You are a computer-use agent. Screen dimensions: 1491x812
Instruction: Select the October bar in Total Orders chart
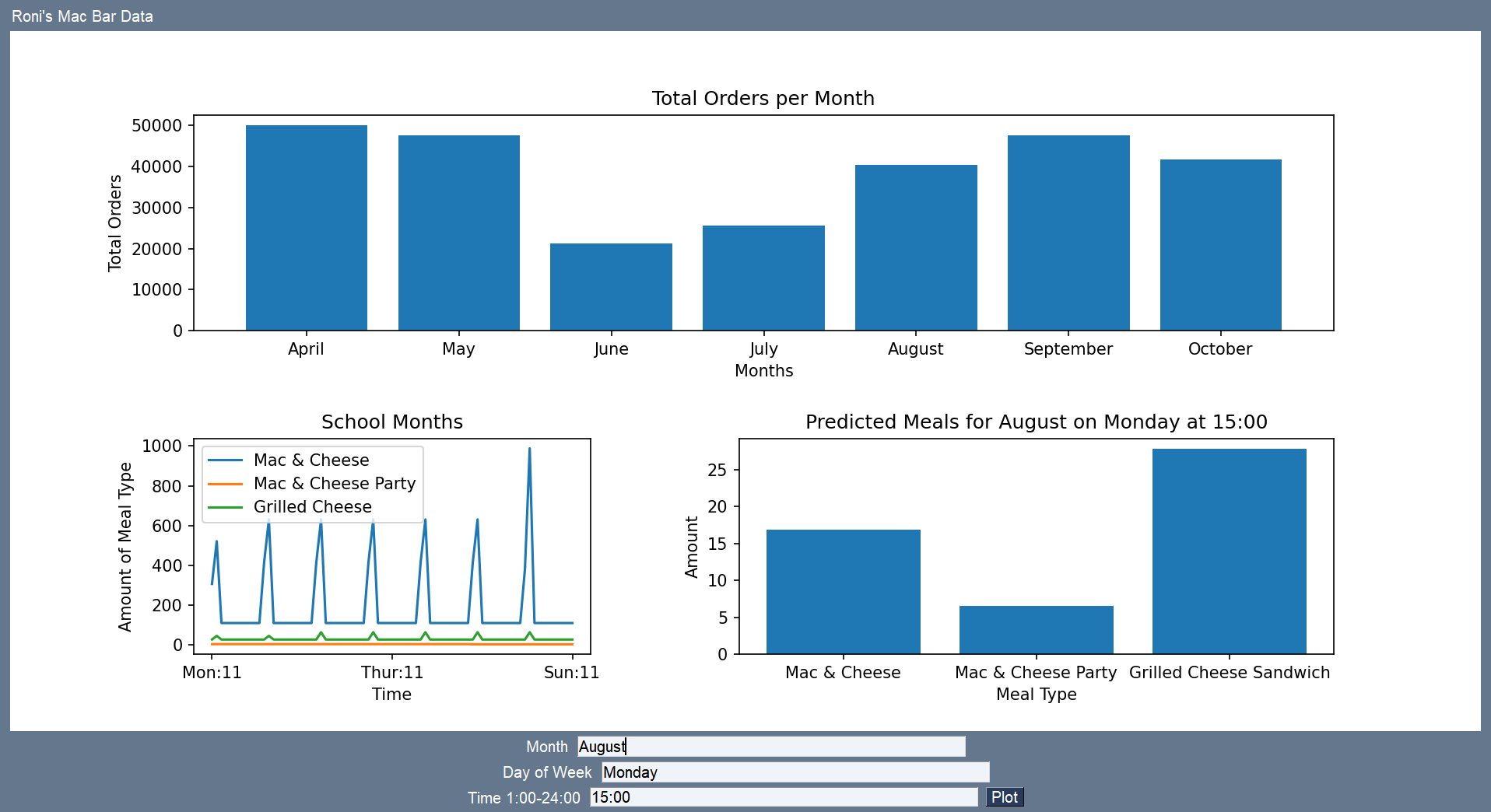(x=1221, y=245)
